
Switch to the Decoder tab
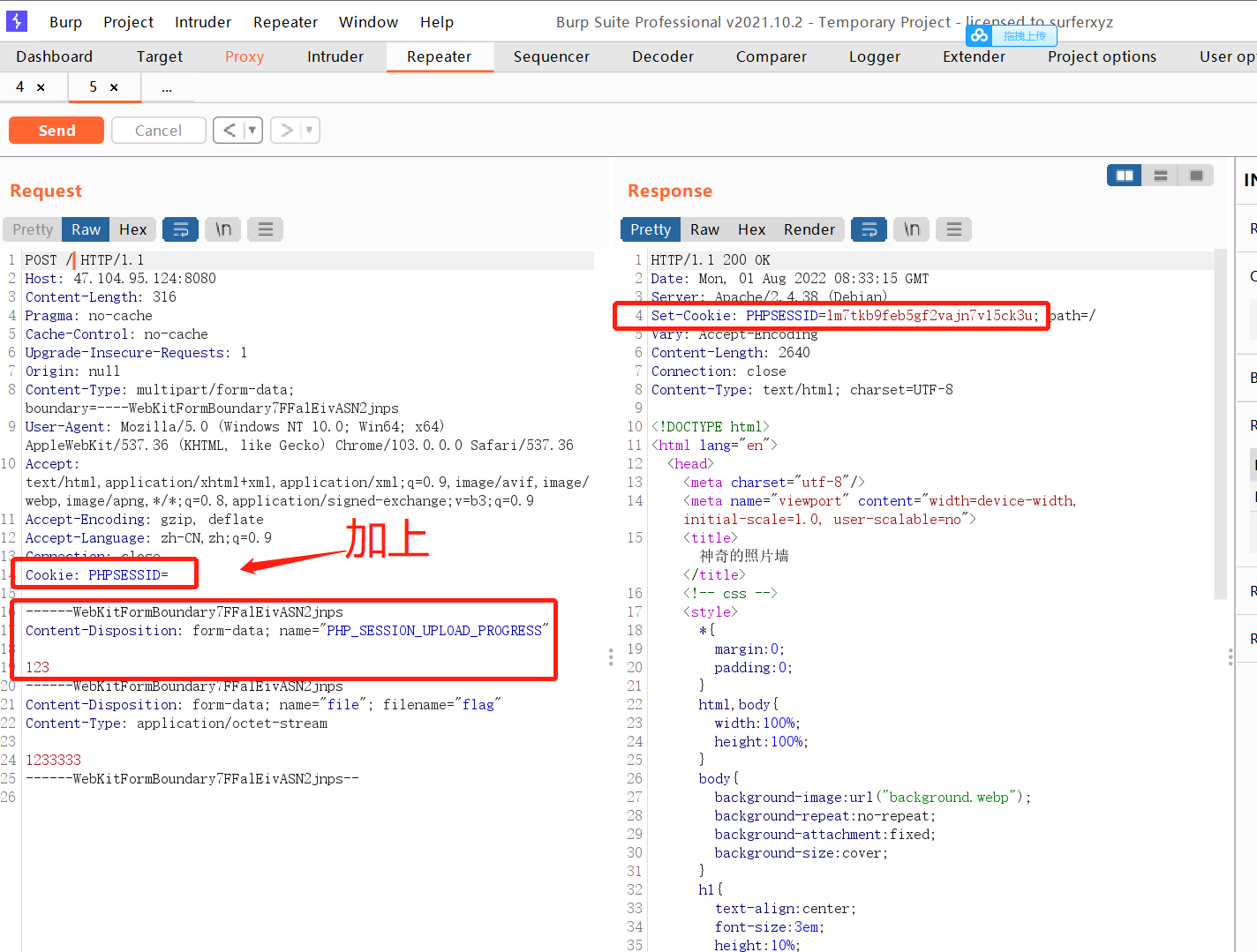coord(663,56)
